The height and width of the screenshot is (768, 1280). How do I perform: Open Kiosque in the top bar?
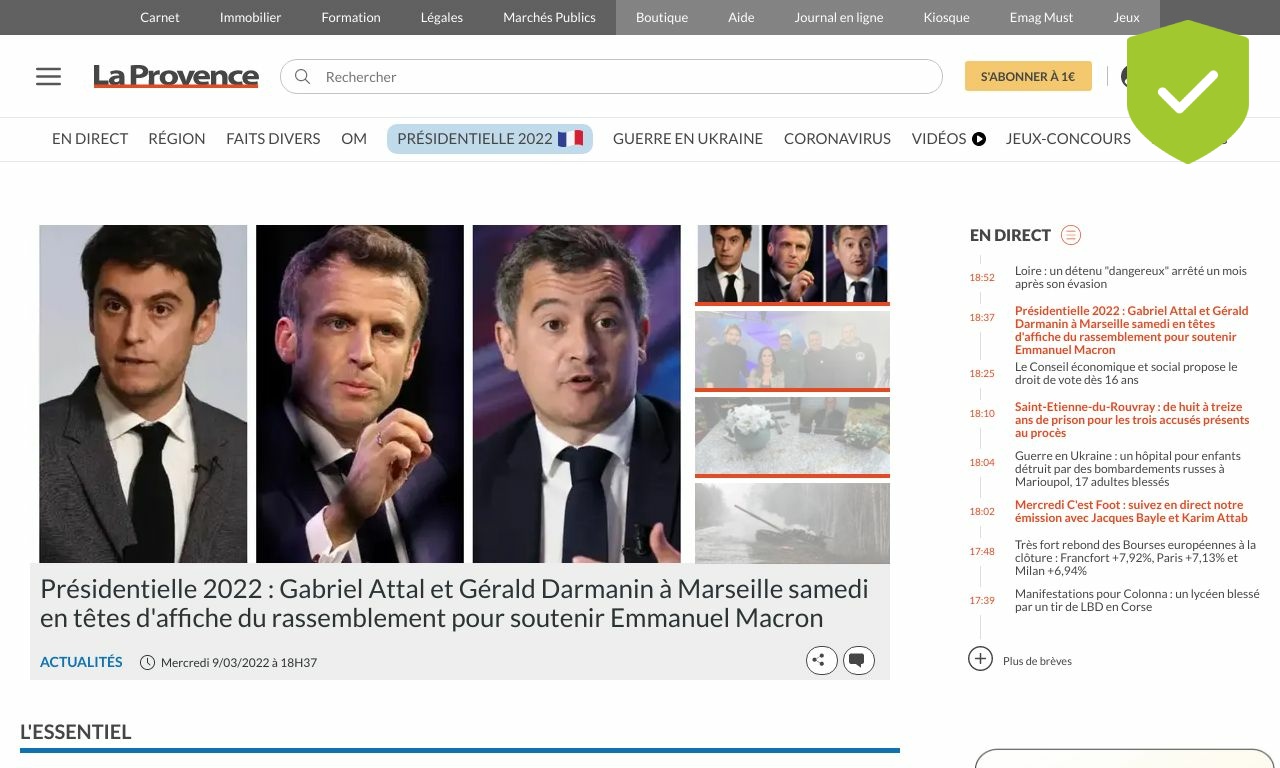(946, 17)
